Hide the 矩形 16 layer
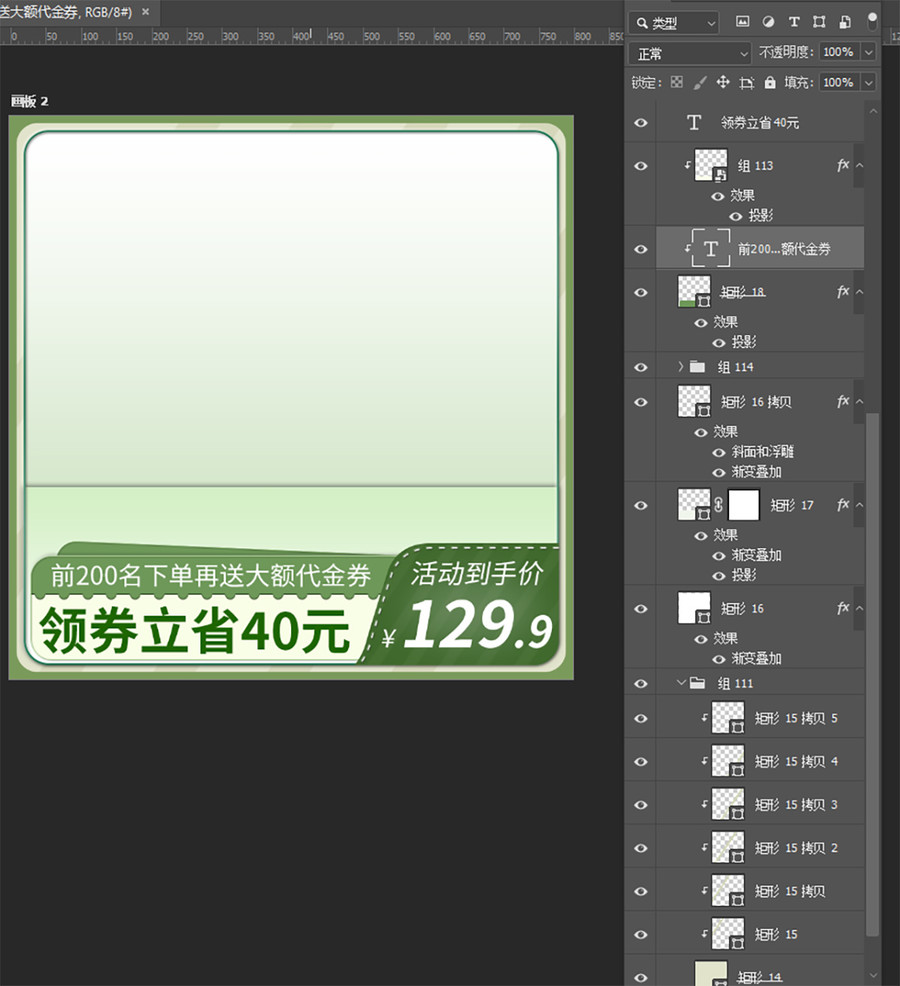The image size is (900, 986). pyautogui.click(x=641, y=609)
